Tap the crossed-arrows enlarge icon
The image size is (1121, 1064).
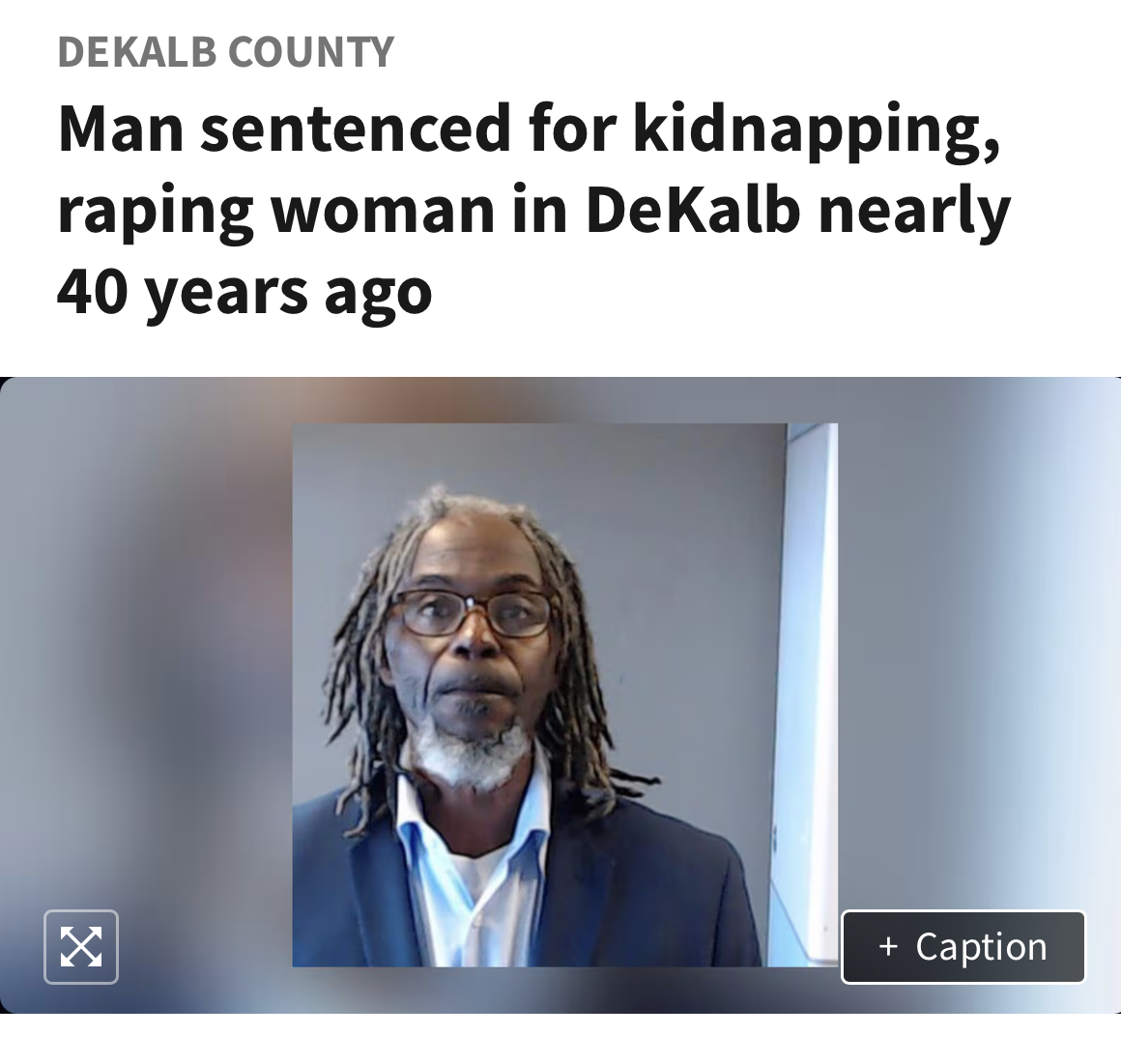click(x=81, y=946)
